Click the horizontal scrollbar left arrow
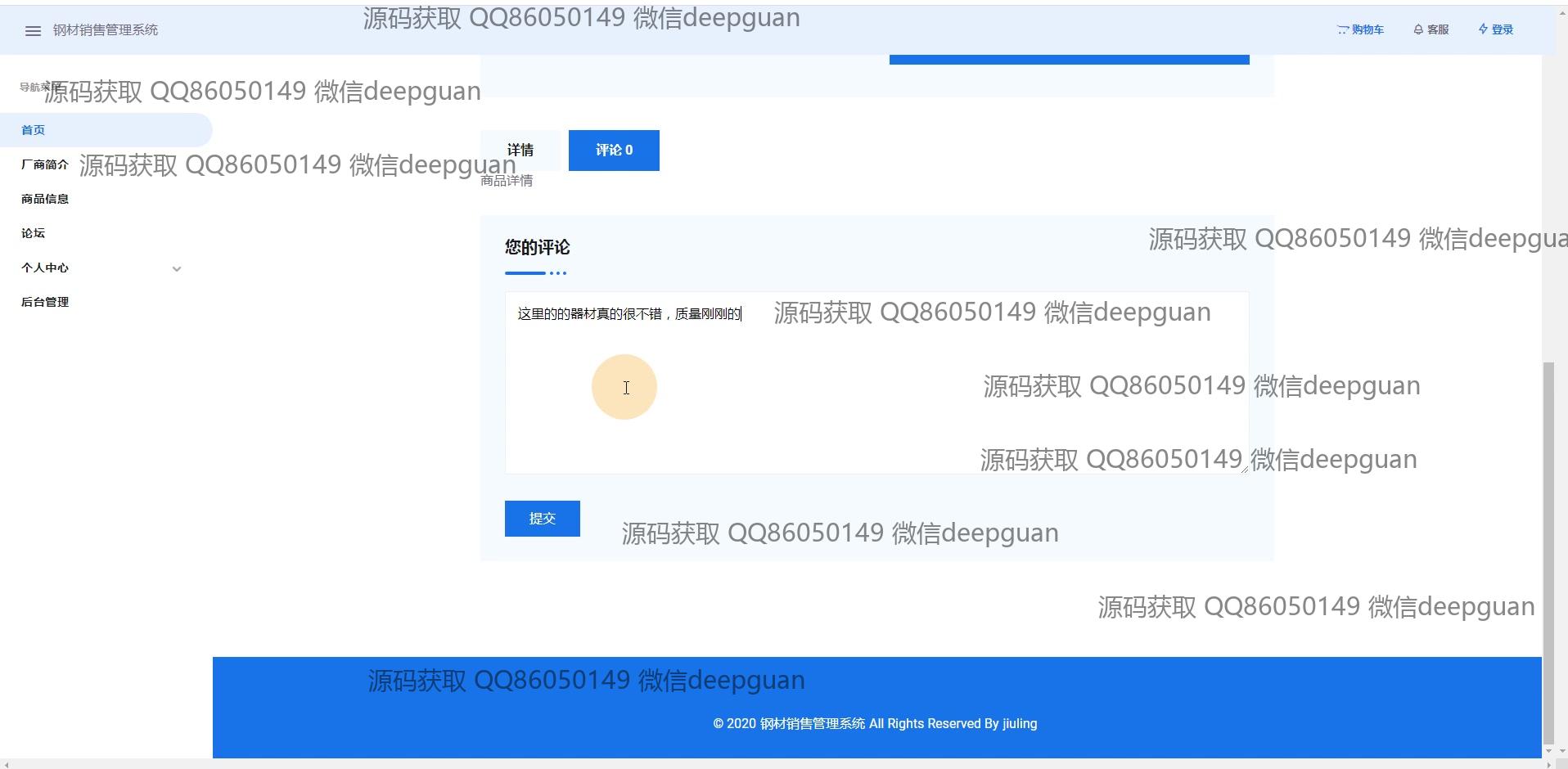Screen dimensions: 1568x769 point(7,764)
